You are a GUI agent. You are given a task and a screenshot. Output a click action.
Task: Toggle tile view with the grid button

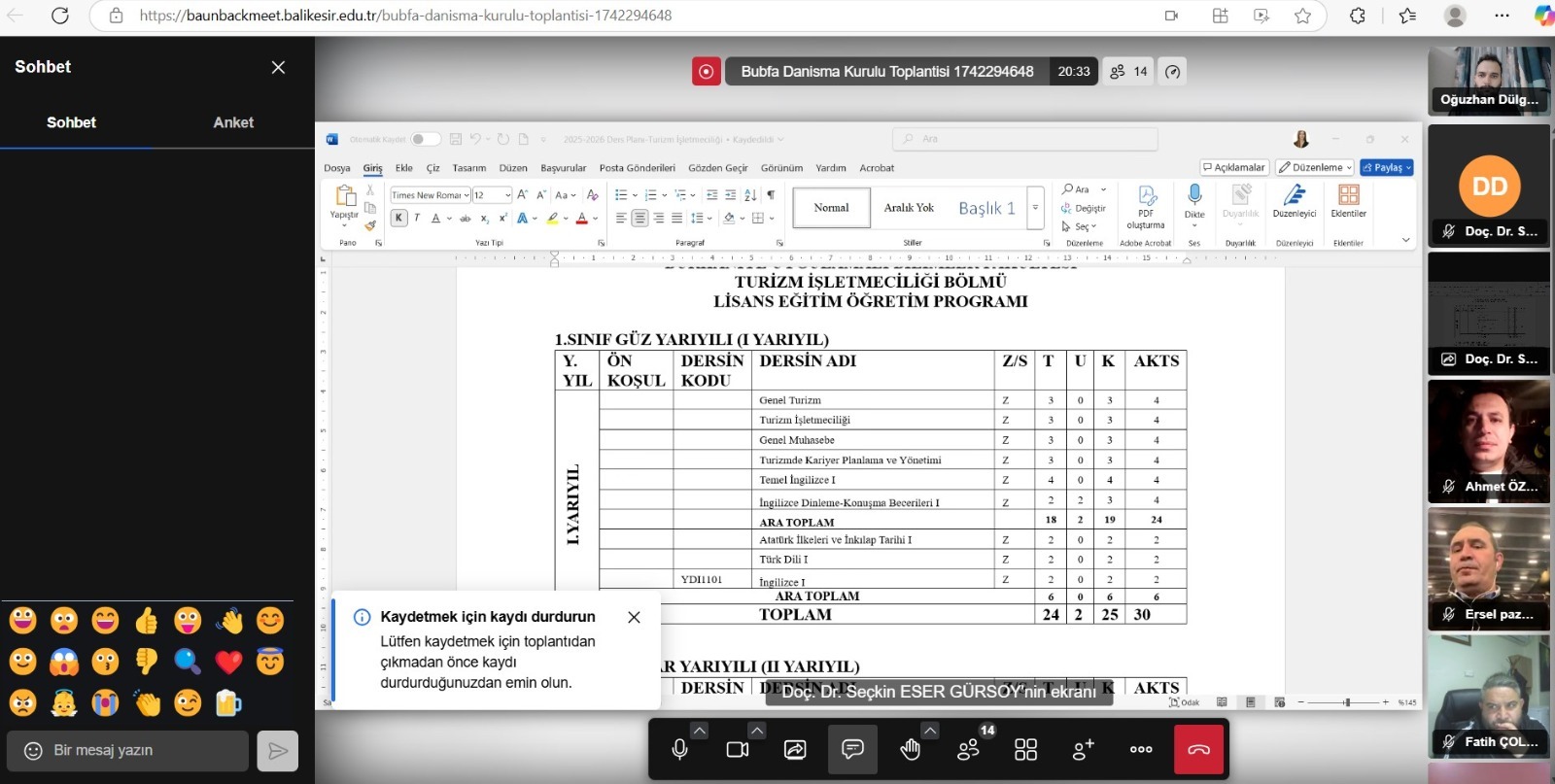1025,749
